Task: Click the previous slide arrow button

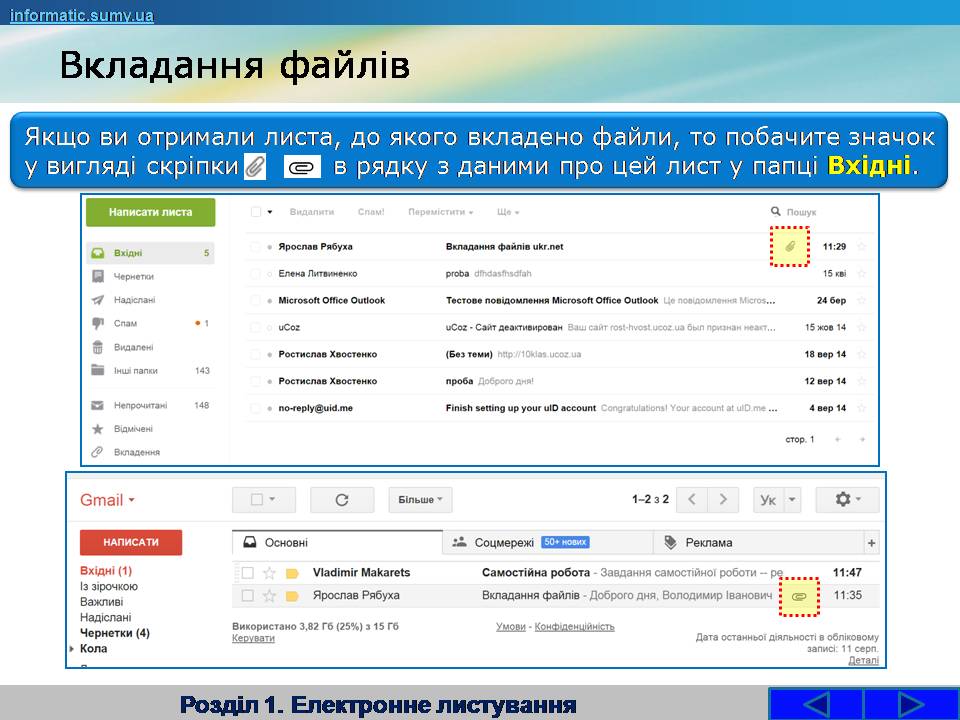Action: point(815,704)
